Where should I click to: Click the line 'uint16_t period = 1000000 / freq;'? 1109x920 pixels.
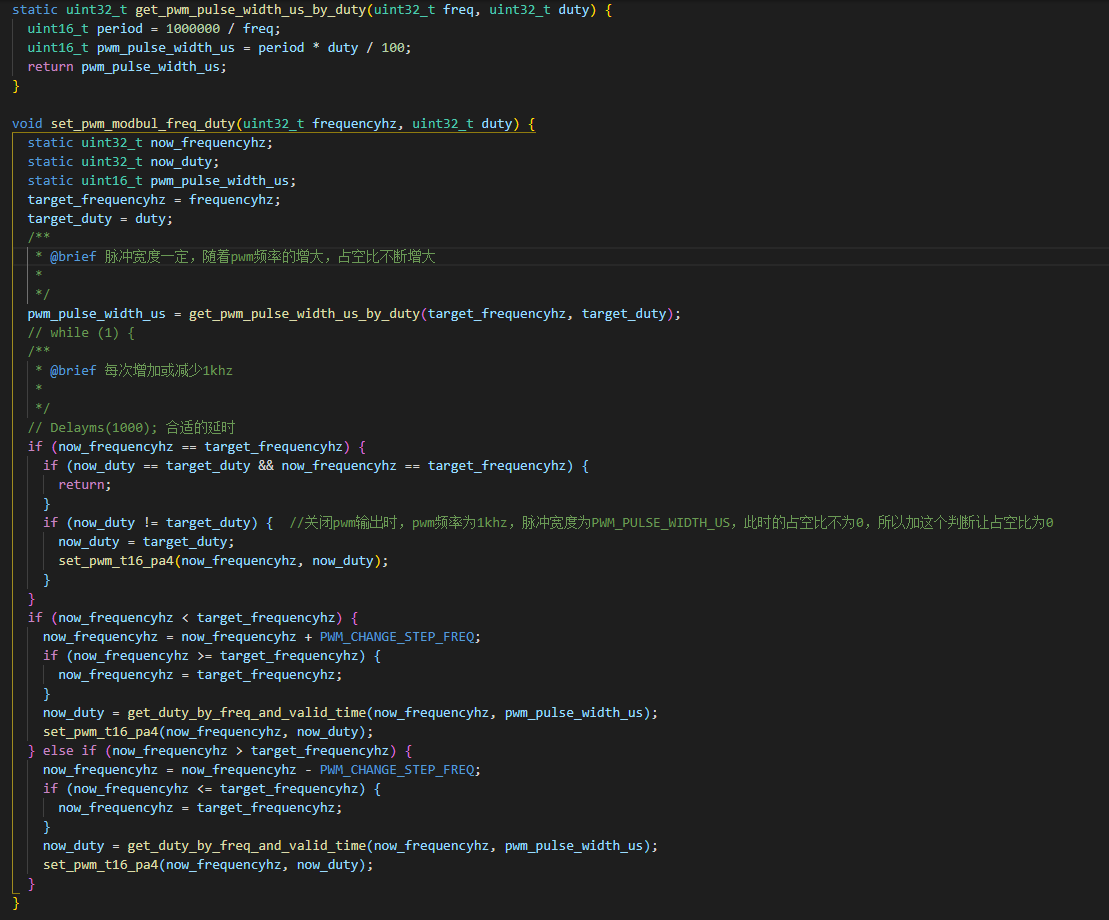tap(153, 29)
